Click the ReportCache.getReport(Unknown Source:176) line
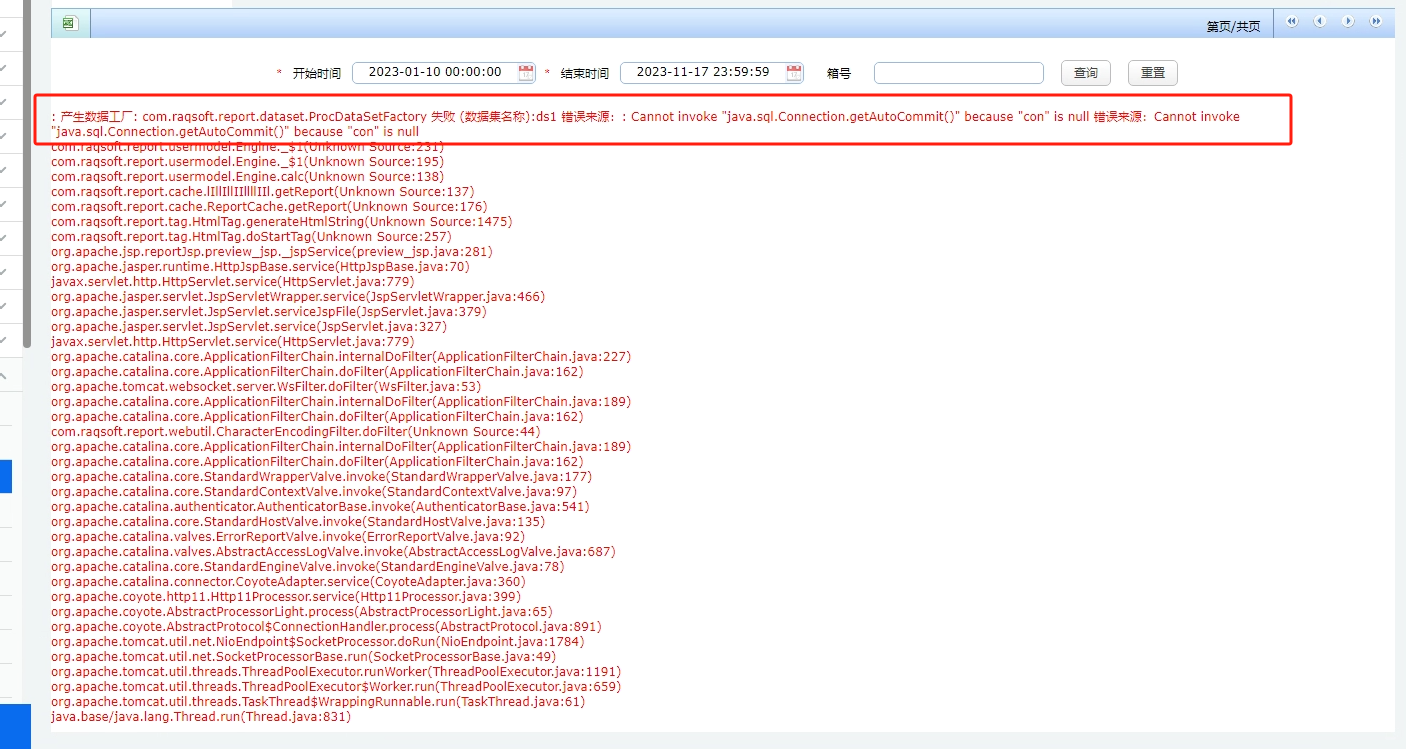Viewport: 1406px width, 749px height. 269,206
